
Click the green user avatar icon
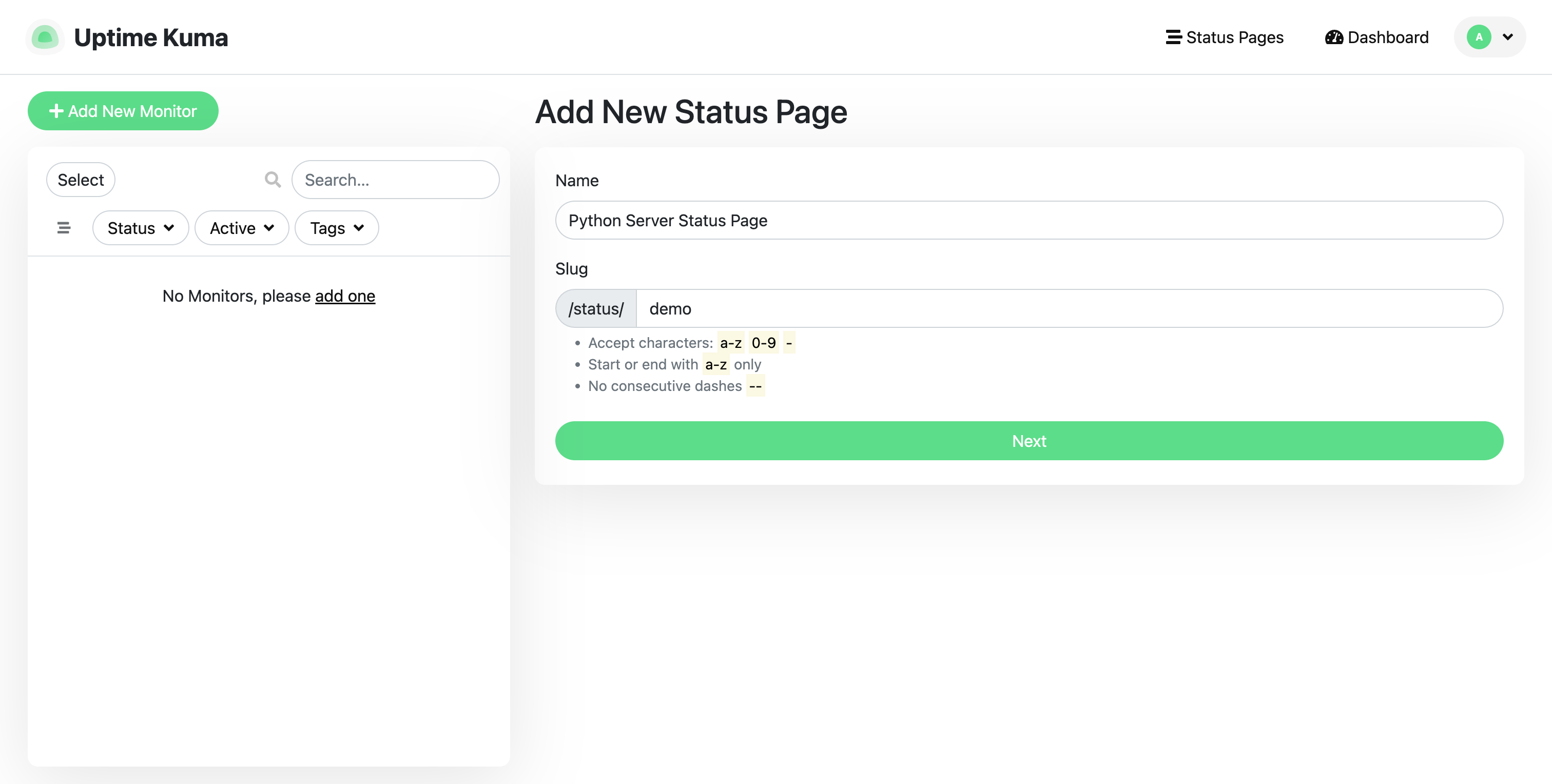point(1479,37)
